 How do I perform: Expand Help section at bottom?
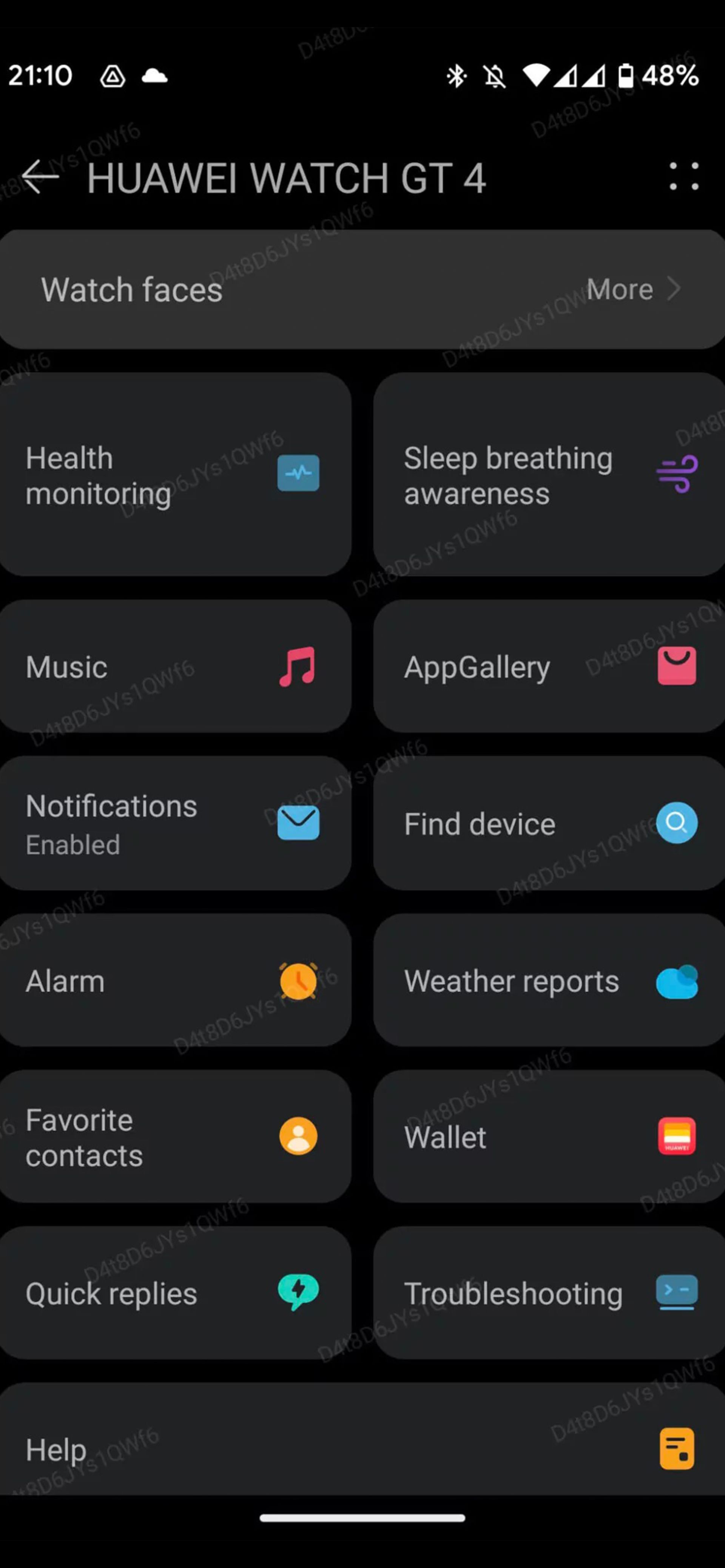point(362,1449)
